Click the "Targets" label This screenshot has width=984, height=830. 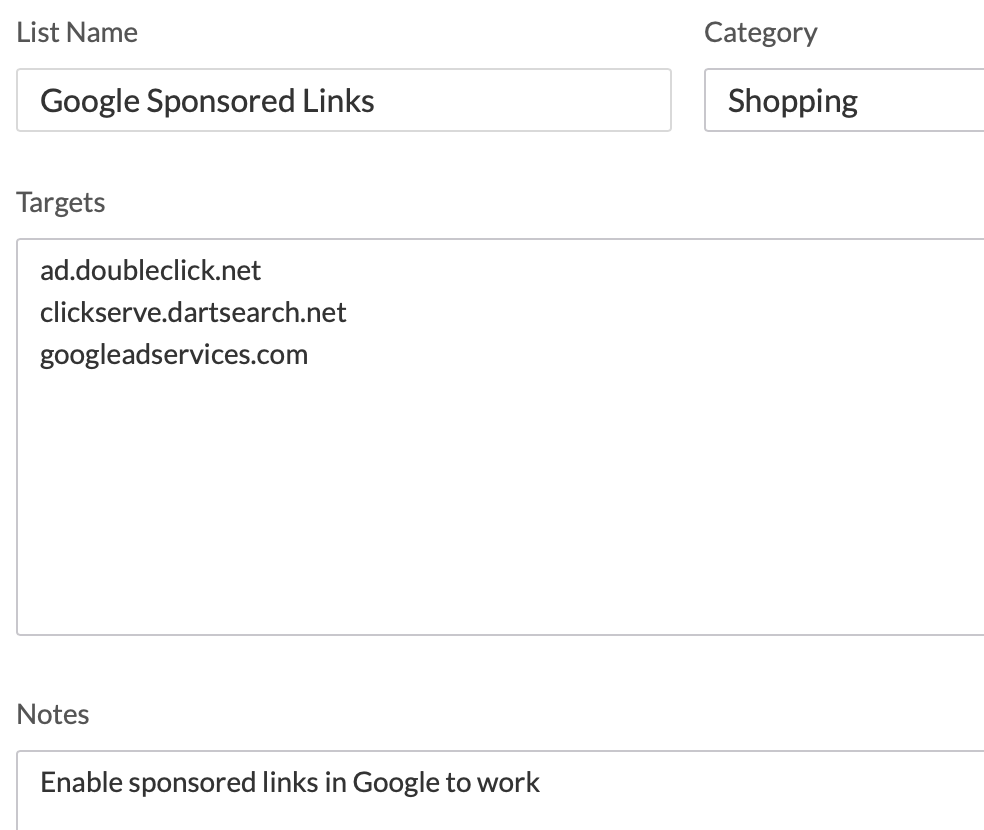tap(61, 202)
